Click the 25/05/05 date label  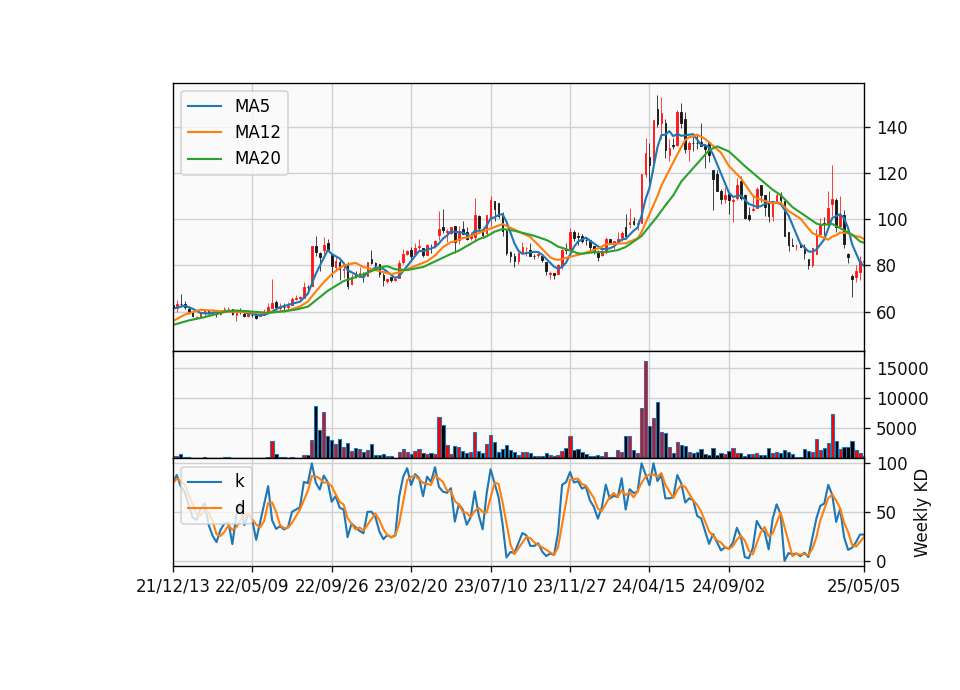[x=864, y=586]
